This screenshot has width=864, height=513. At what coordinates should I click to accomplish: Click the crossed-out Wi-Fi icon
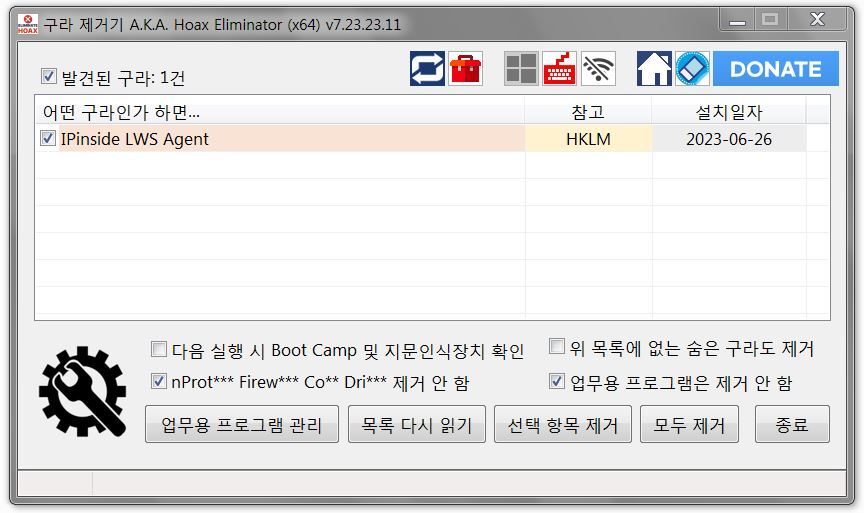point(598,69)
